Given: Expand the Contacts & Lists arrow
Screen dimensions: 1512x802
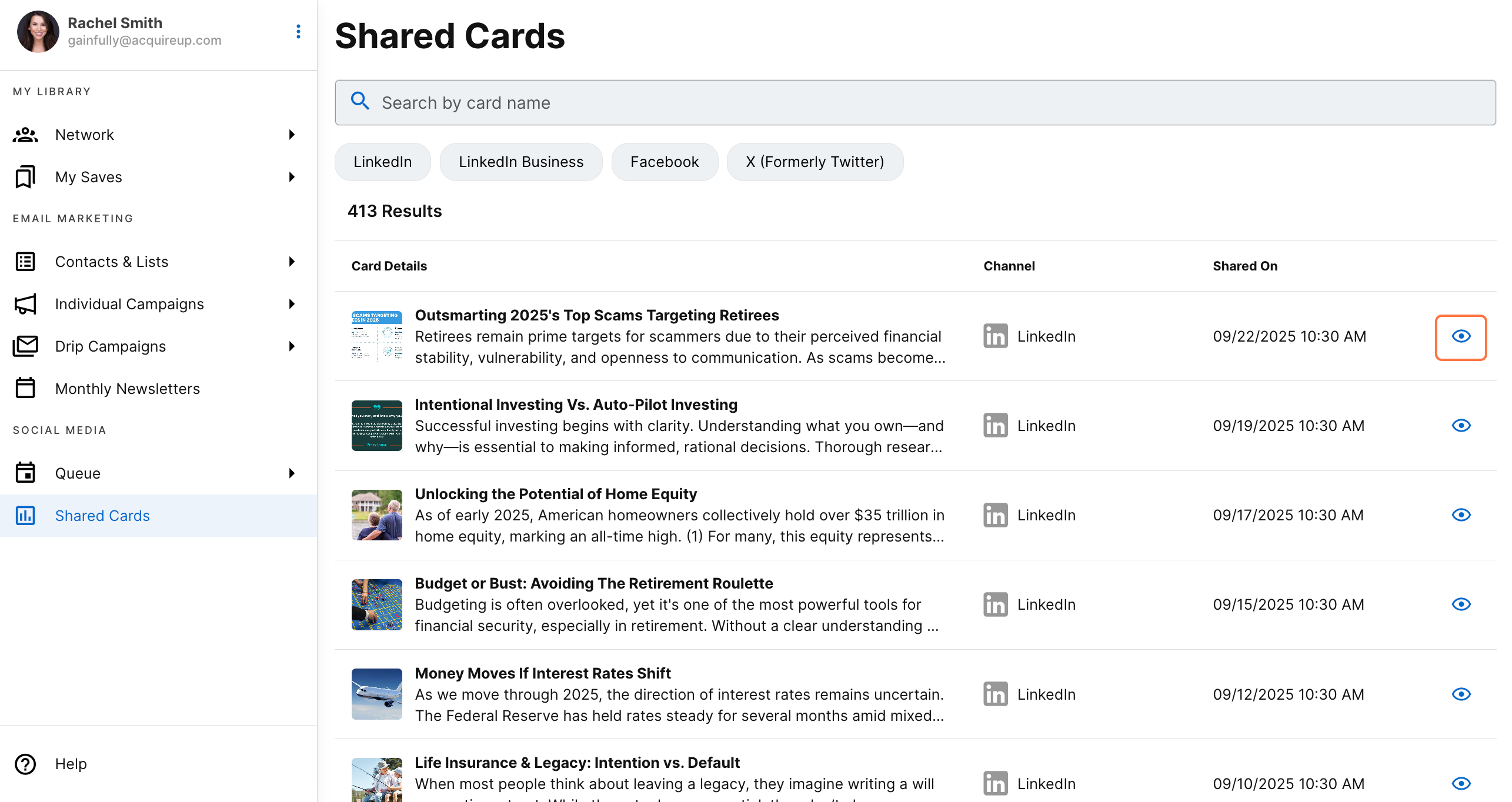Looking at the screenshot, I should tap(292, 262).
